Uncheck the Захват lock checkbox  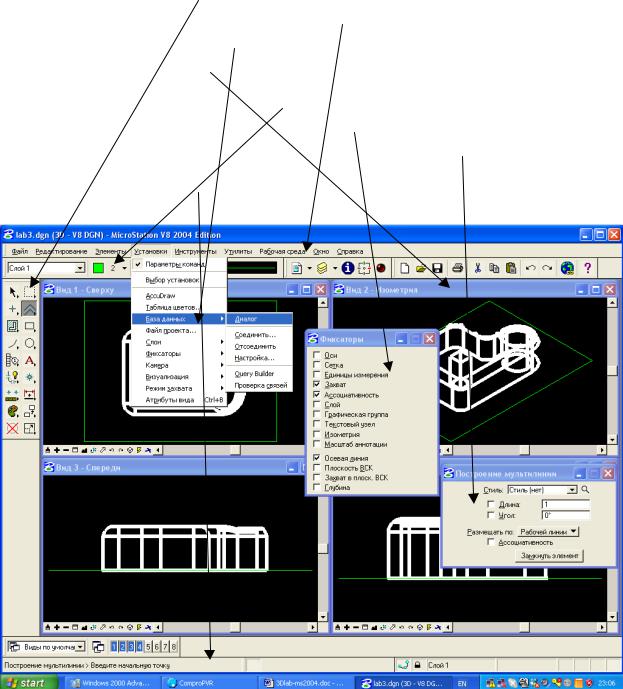(316, 384)
